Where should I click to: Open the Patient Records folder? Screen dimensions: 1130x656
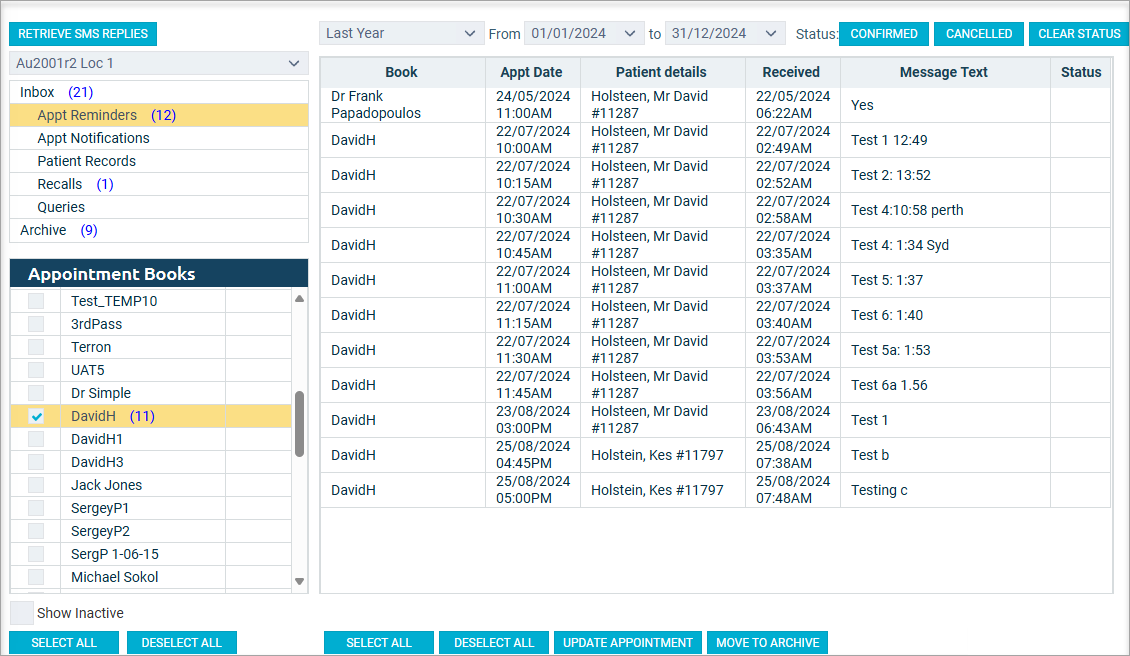pos(159,161)
